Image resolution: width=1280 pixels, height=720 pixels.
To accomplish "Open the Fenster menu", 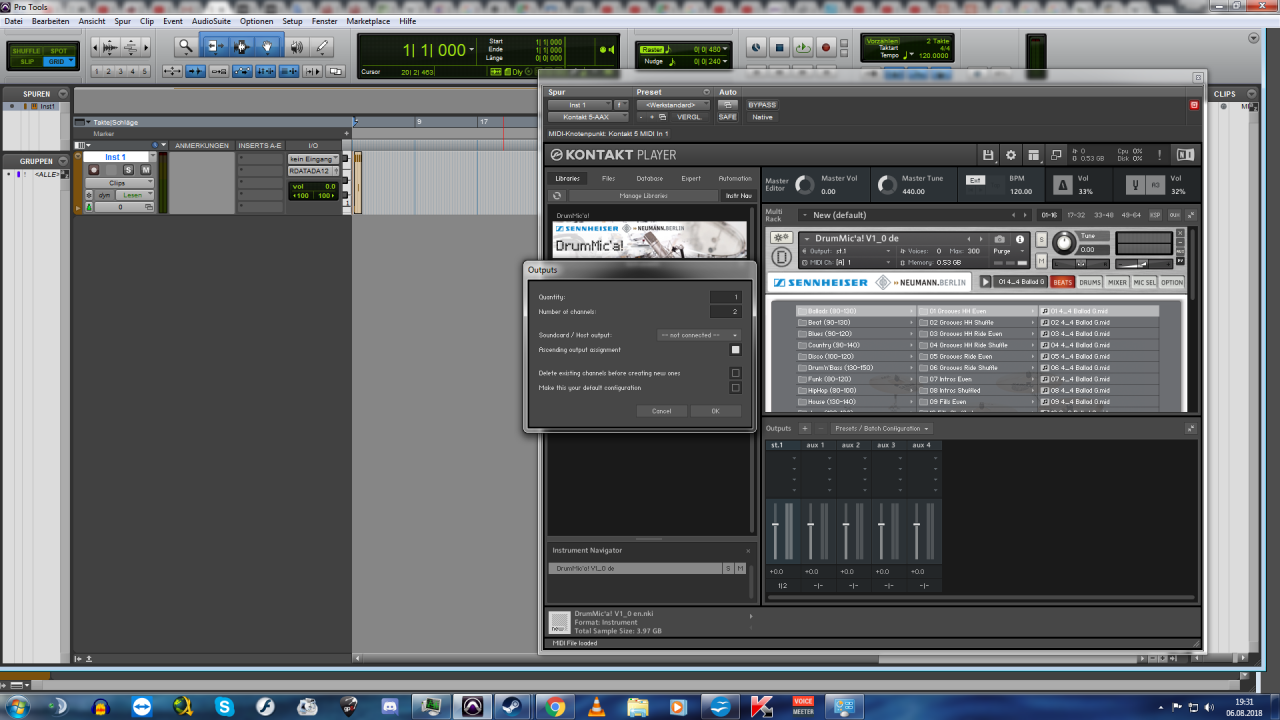I will [325, 21].
